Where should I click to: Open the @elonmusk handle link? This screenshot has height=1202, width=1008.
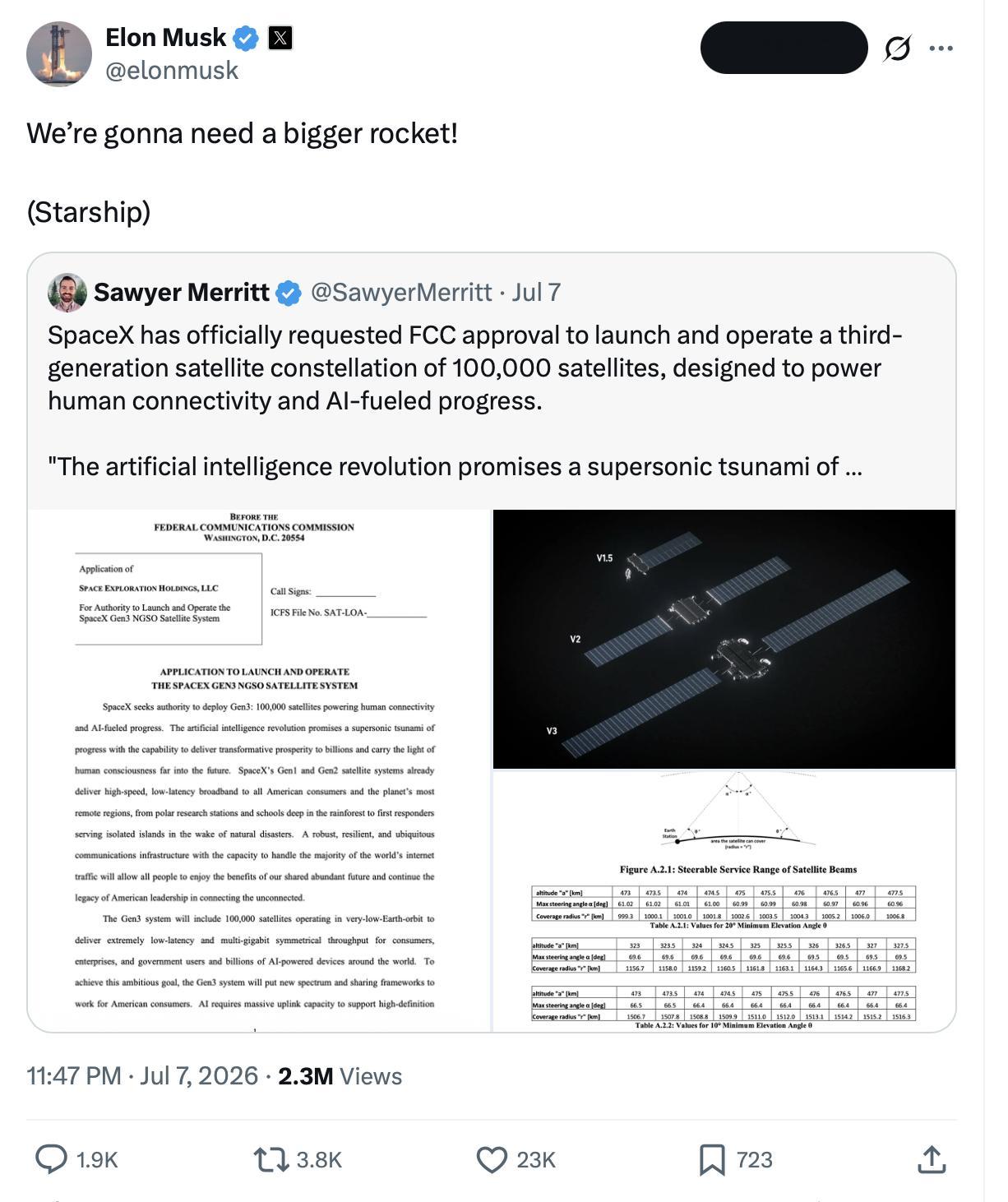point(172,71)
